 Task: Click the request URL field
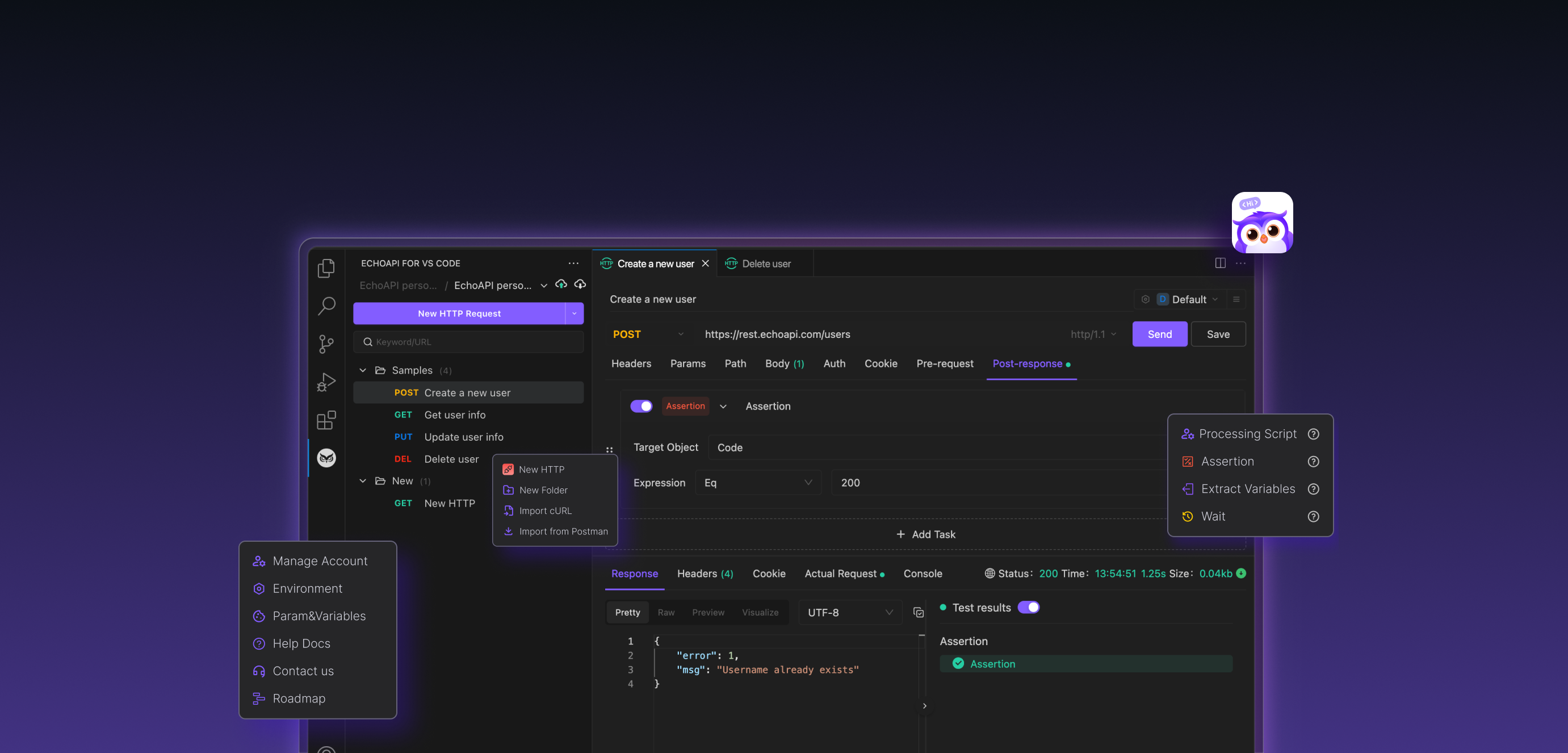[x=880, y=334]
